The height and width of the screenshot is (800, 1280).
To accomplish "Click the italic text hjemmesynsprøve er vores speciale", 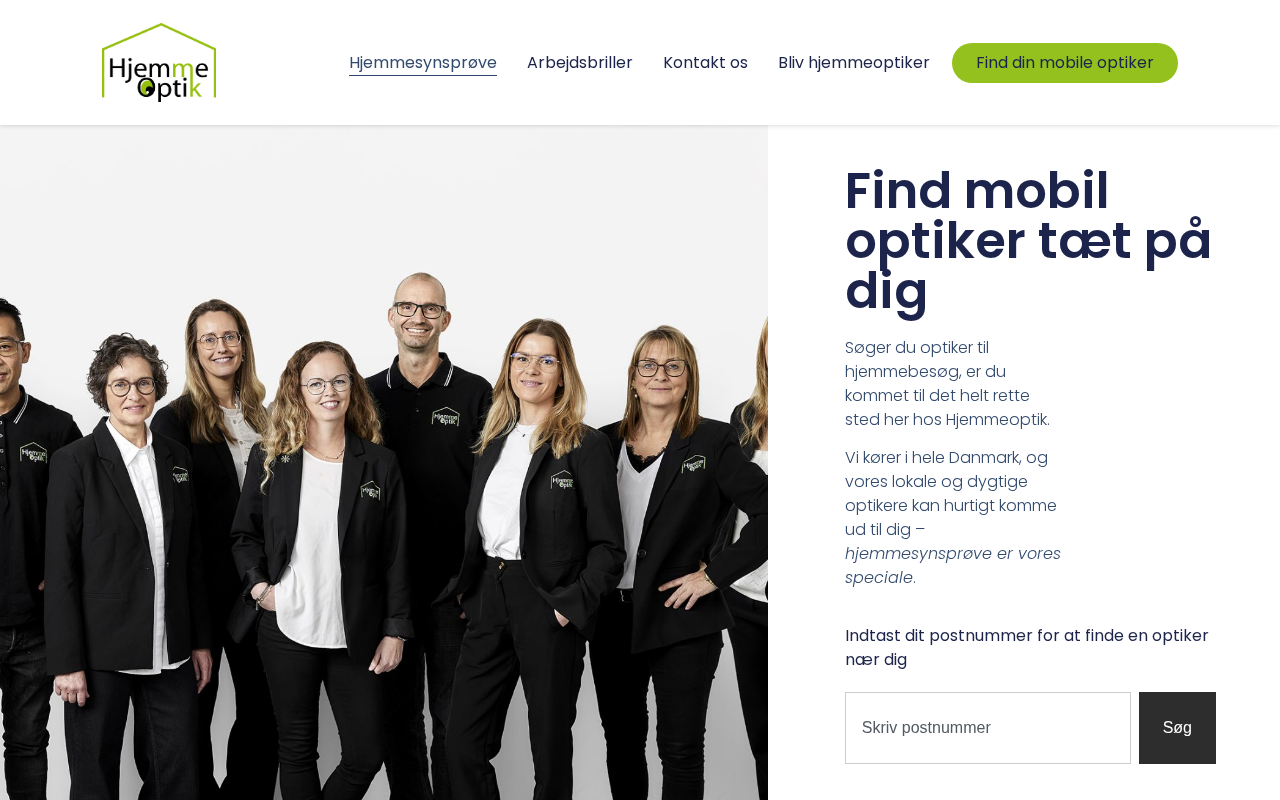I will click(x=953, y=566).
